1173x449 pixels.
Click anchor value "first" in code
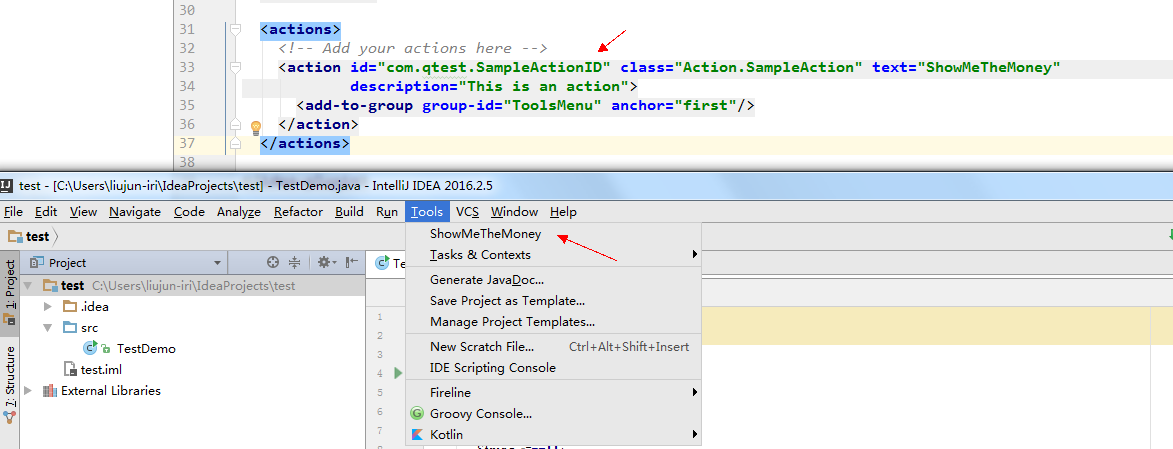coord(705,106)
